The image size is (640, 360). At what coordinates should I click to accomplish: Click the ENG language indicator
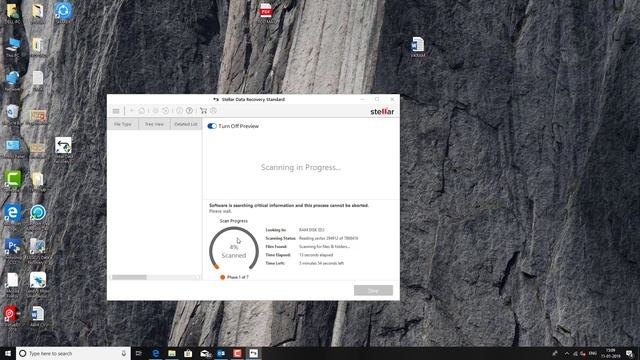point(593,353)
